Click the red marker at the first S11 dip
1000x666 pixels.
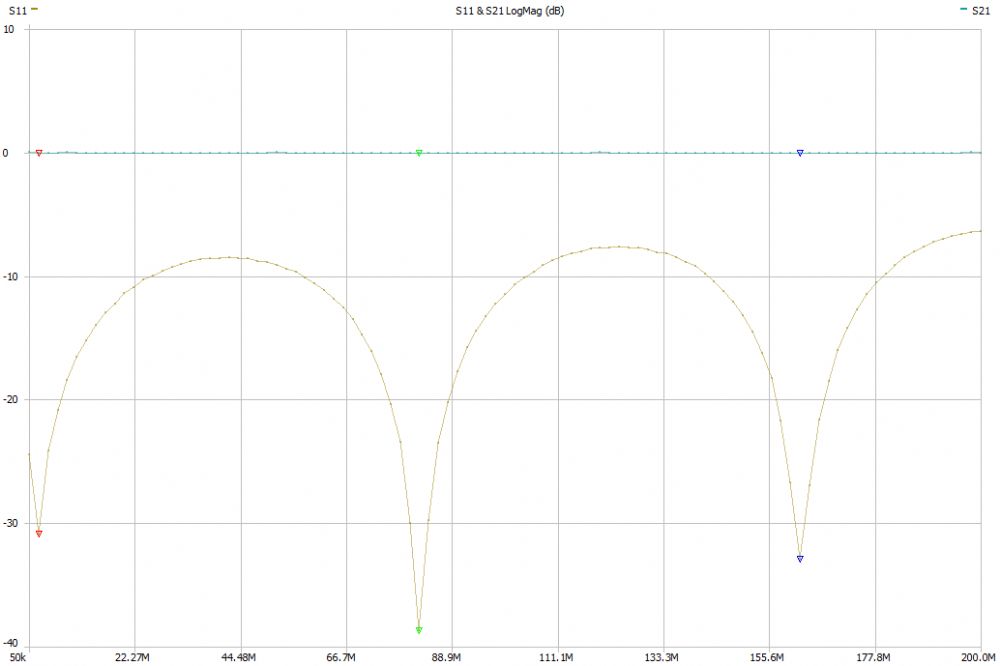point(39,534)
